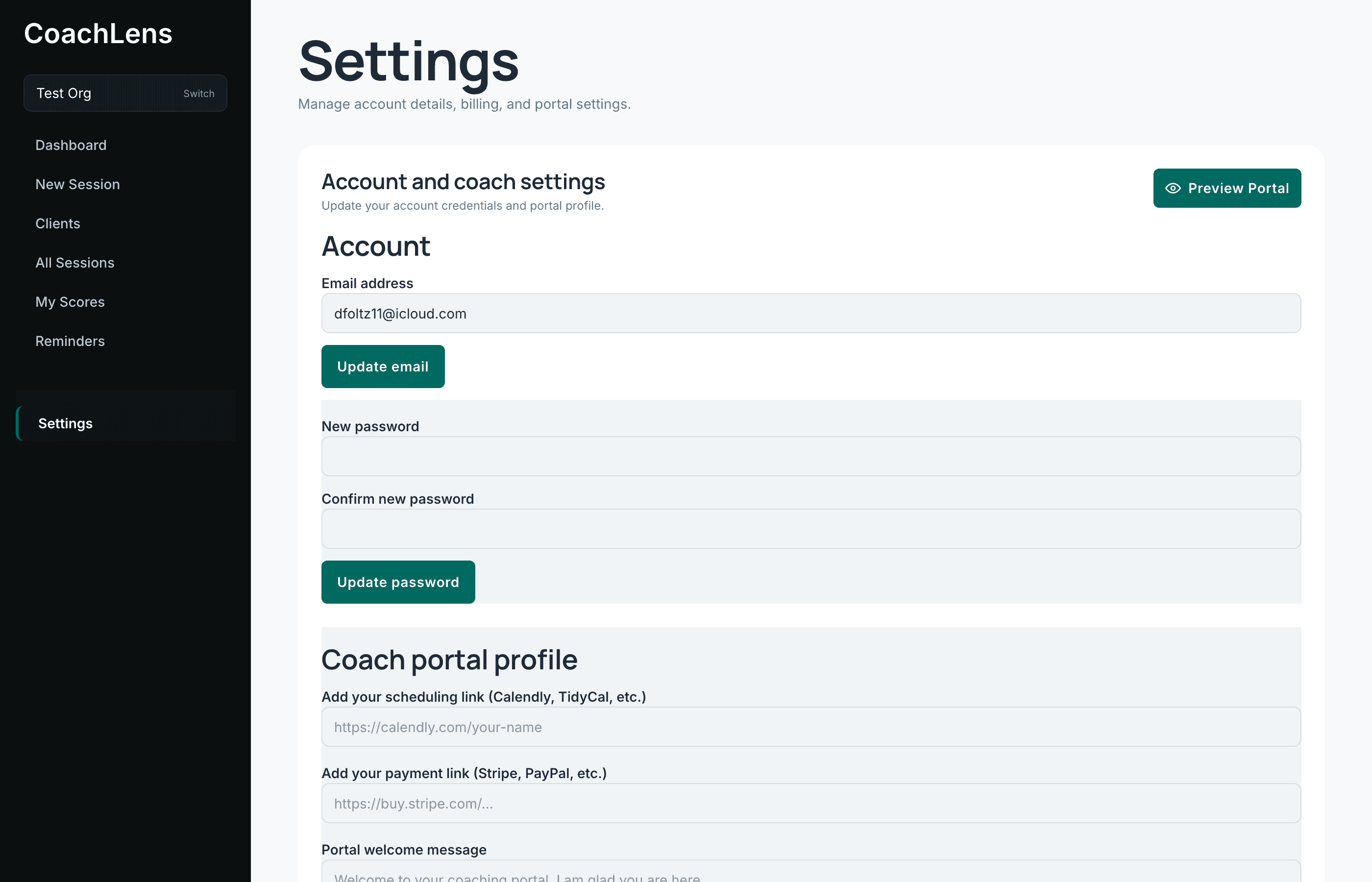Click the Update password button

coord(398,582)
